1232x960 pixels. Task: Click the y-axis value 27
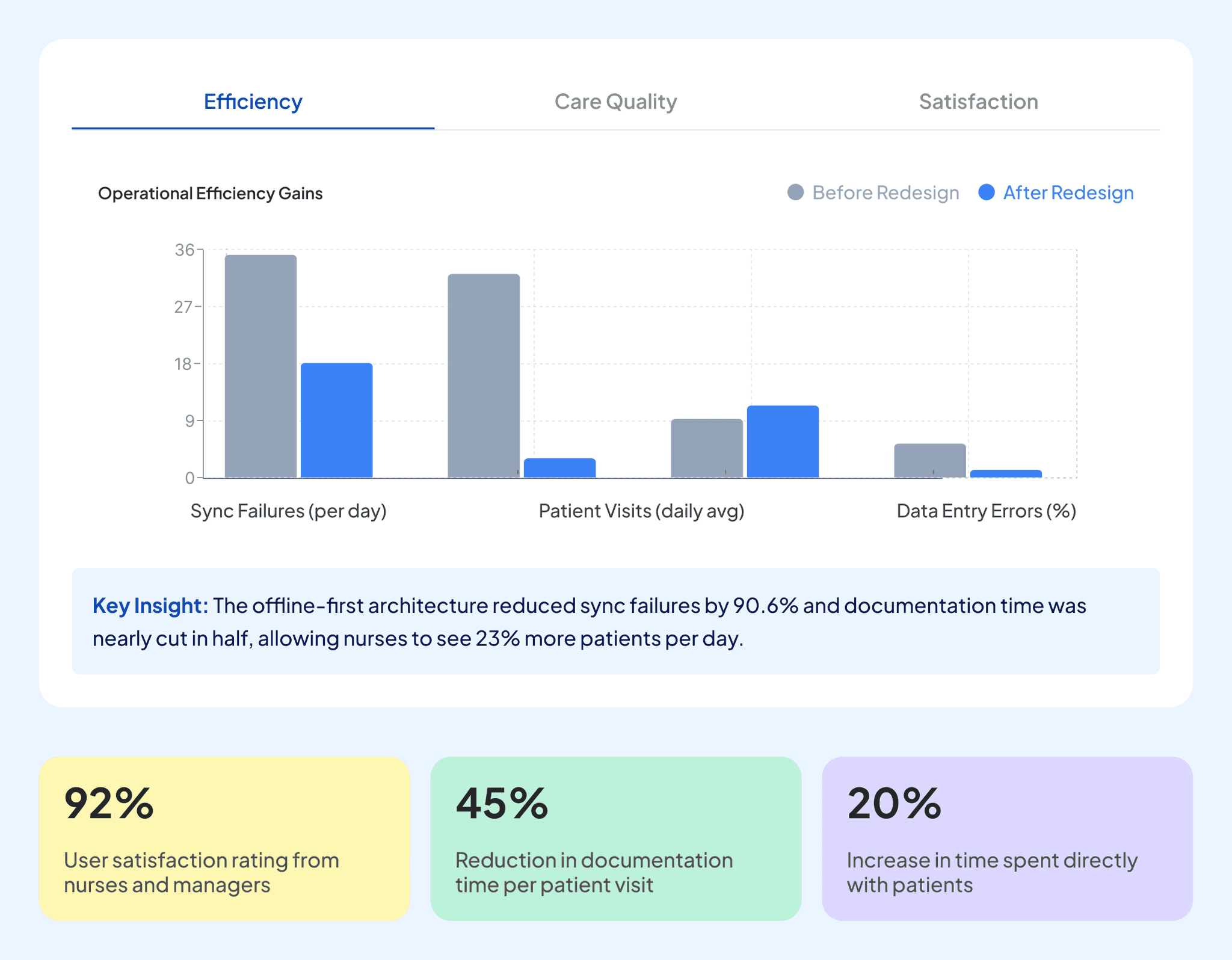[183, 307]
